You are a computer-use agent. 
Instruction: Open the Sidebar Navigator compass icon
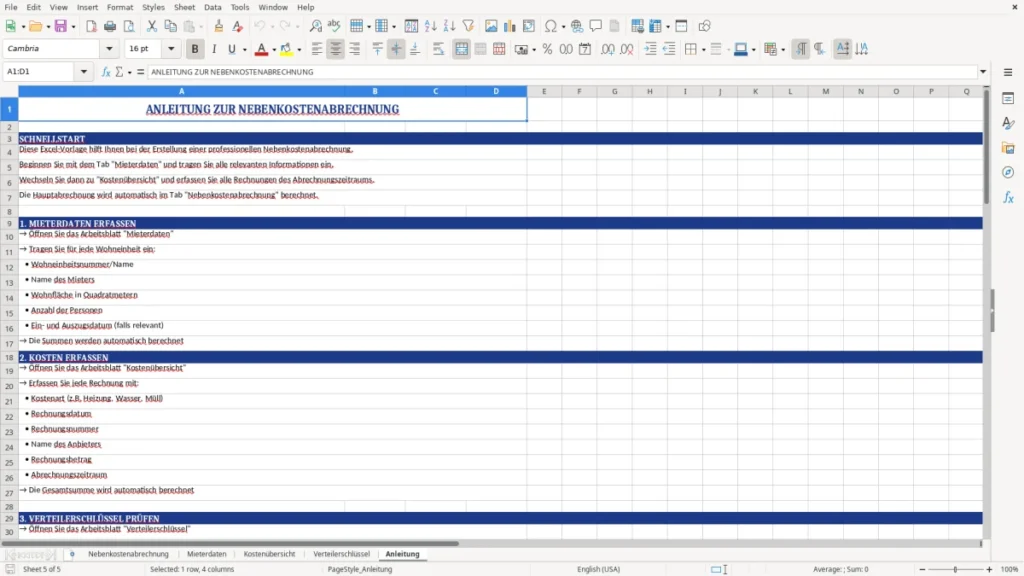pos(1008,172)
